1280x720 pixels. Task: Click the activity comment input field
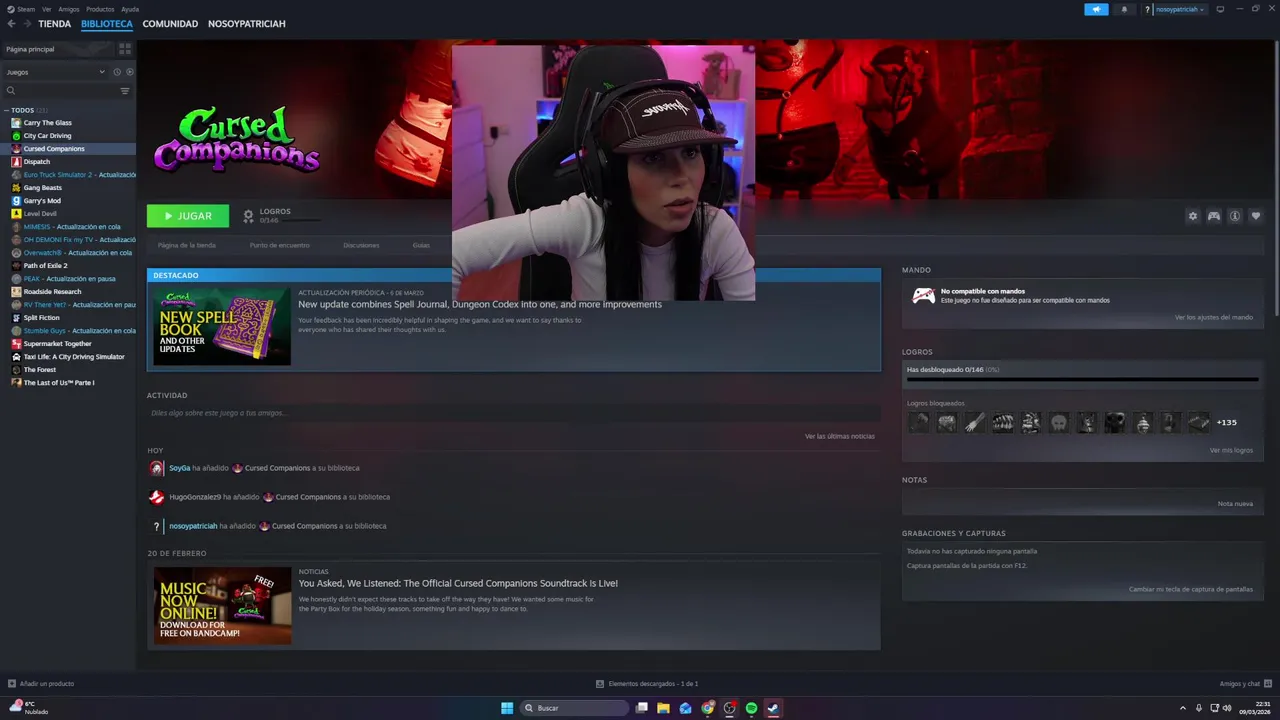tap(513, 413)
